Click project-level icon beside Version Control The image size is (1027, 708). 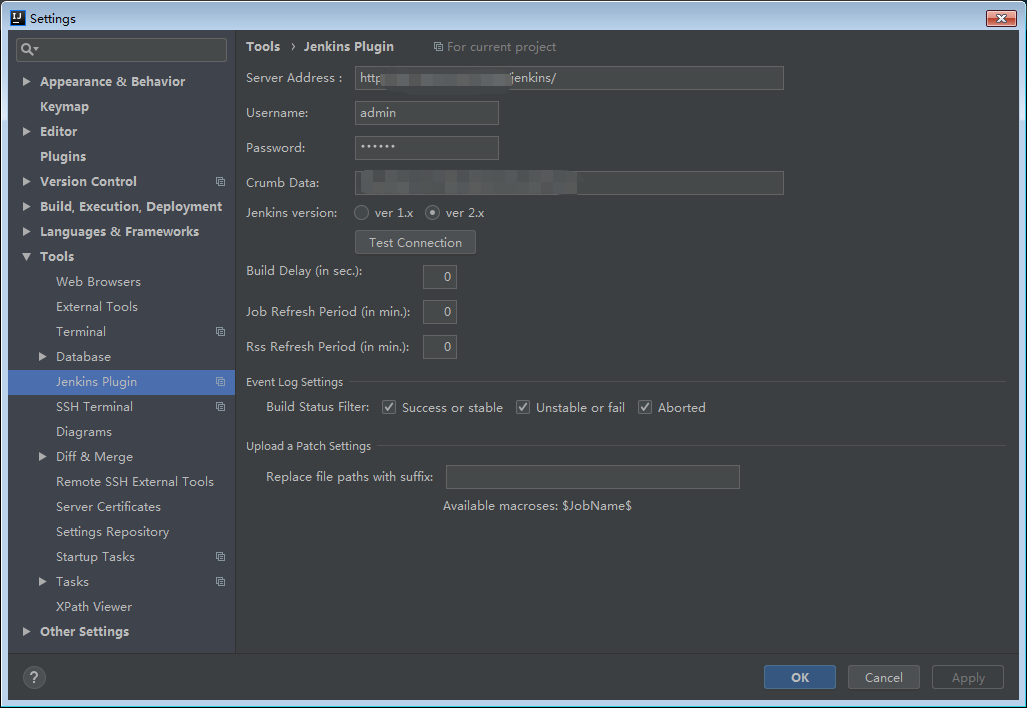tap(221, 181)
